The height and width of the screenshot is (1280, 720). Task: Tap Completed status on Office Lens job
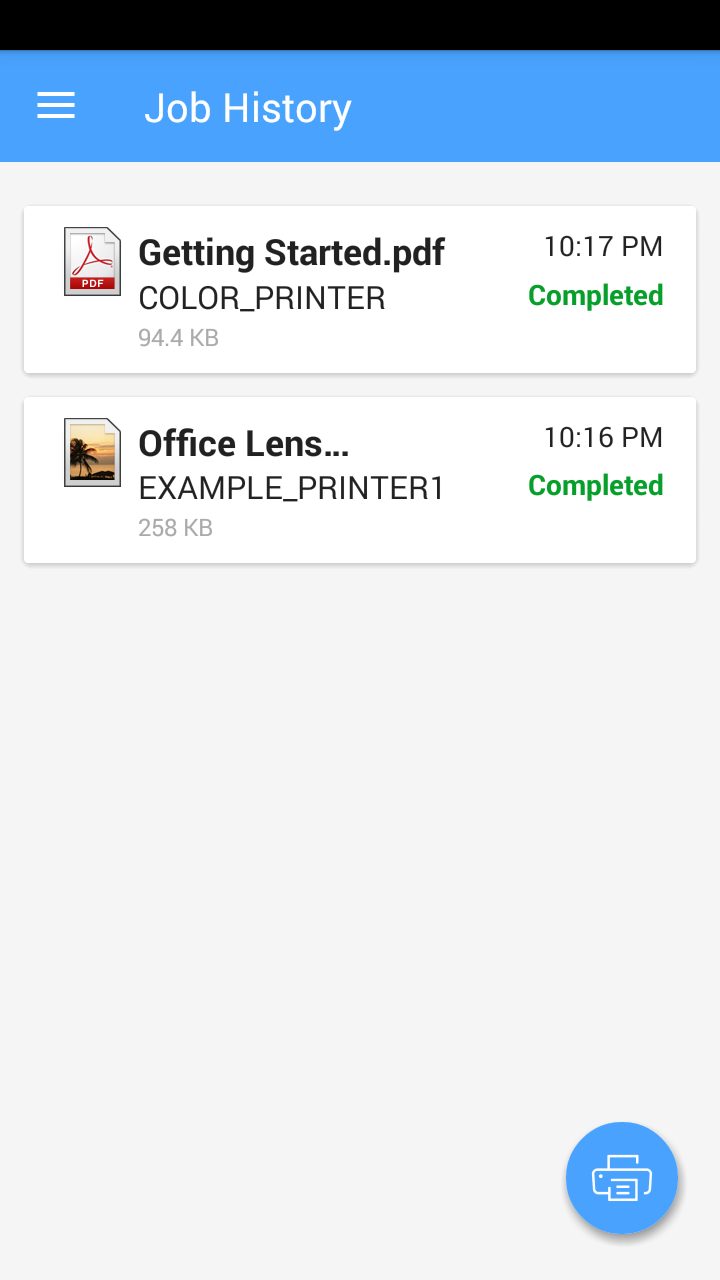pyautogui.click(x=595, y=486)
